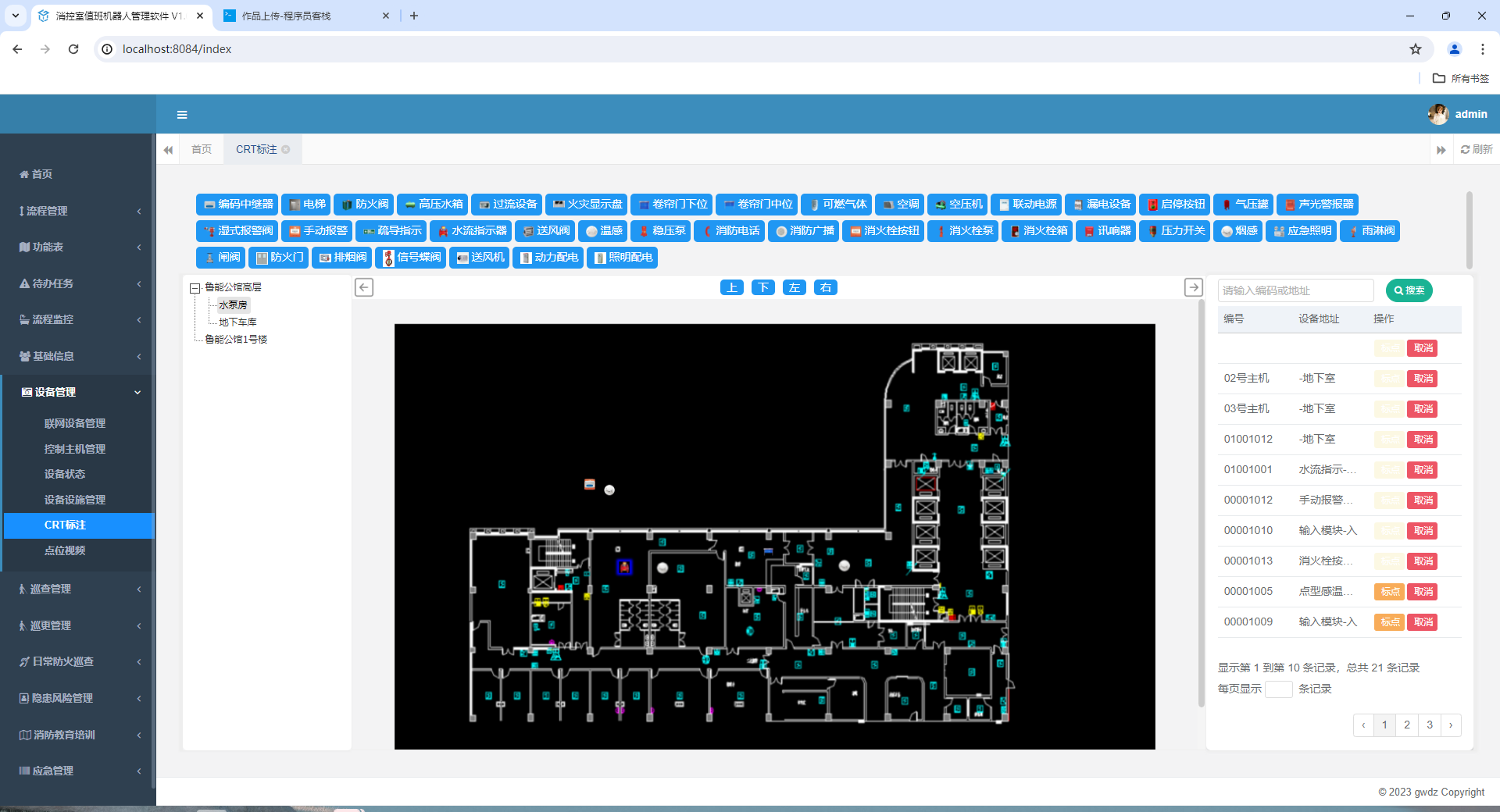Click 刷新 to refresh the page
The width and height of the screenshot is (1500, 812).
click(x=1477, y=149)
